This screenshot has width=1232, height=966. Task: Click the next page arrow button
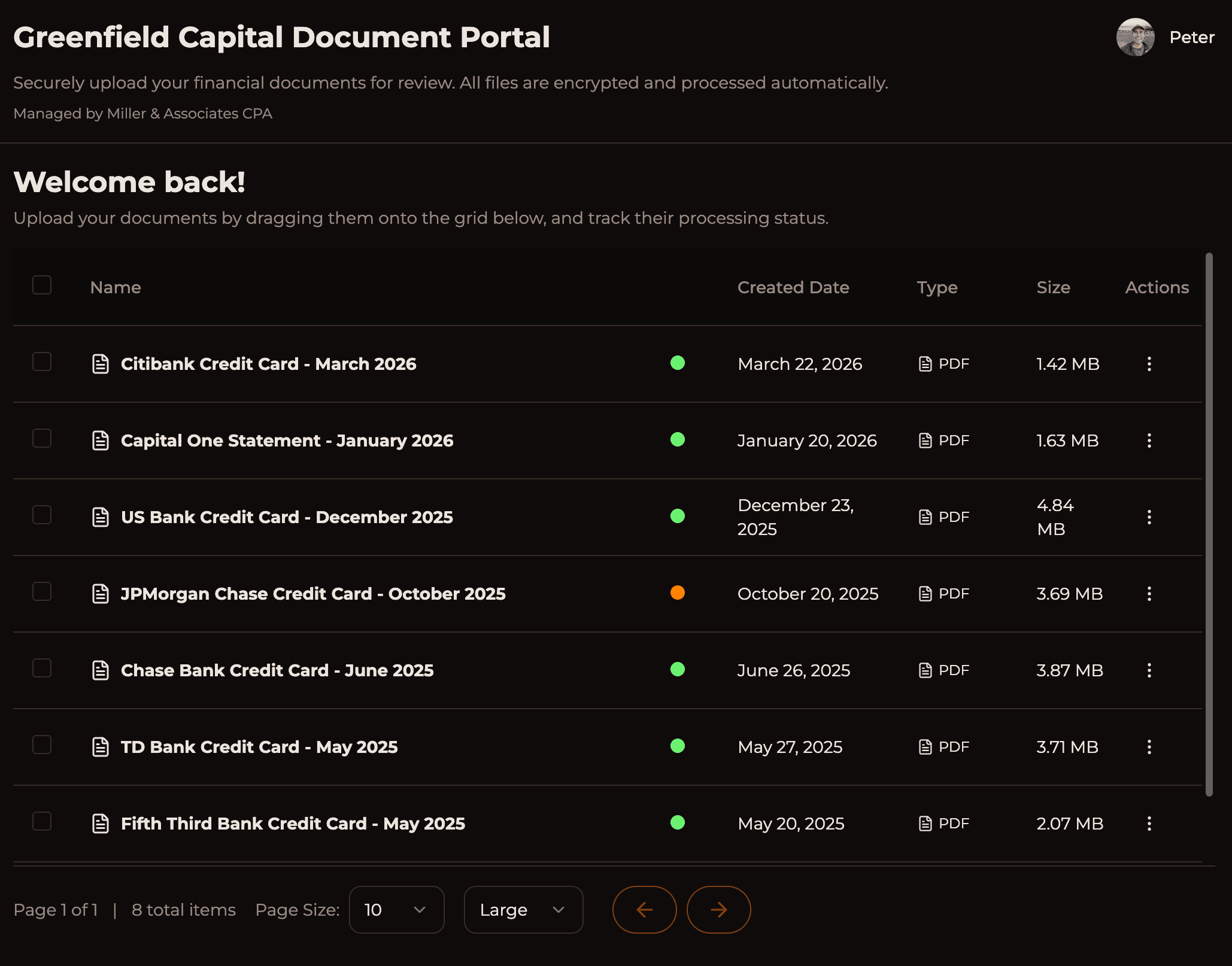point(718,909)
